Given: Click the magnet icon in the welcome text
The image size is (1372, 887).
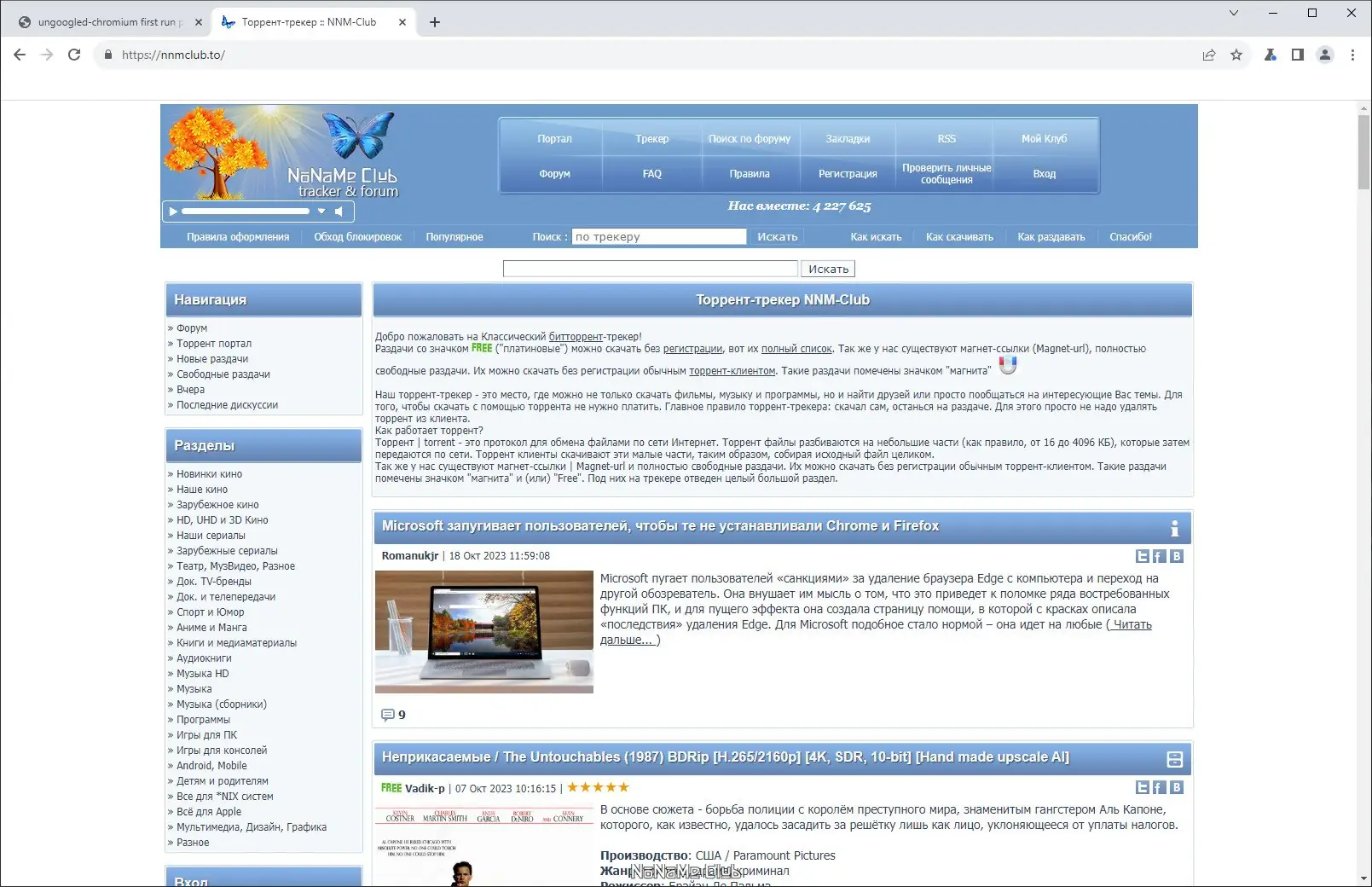Looking at the screenshot, I should [x=1009, y=363].
